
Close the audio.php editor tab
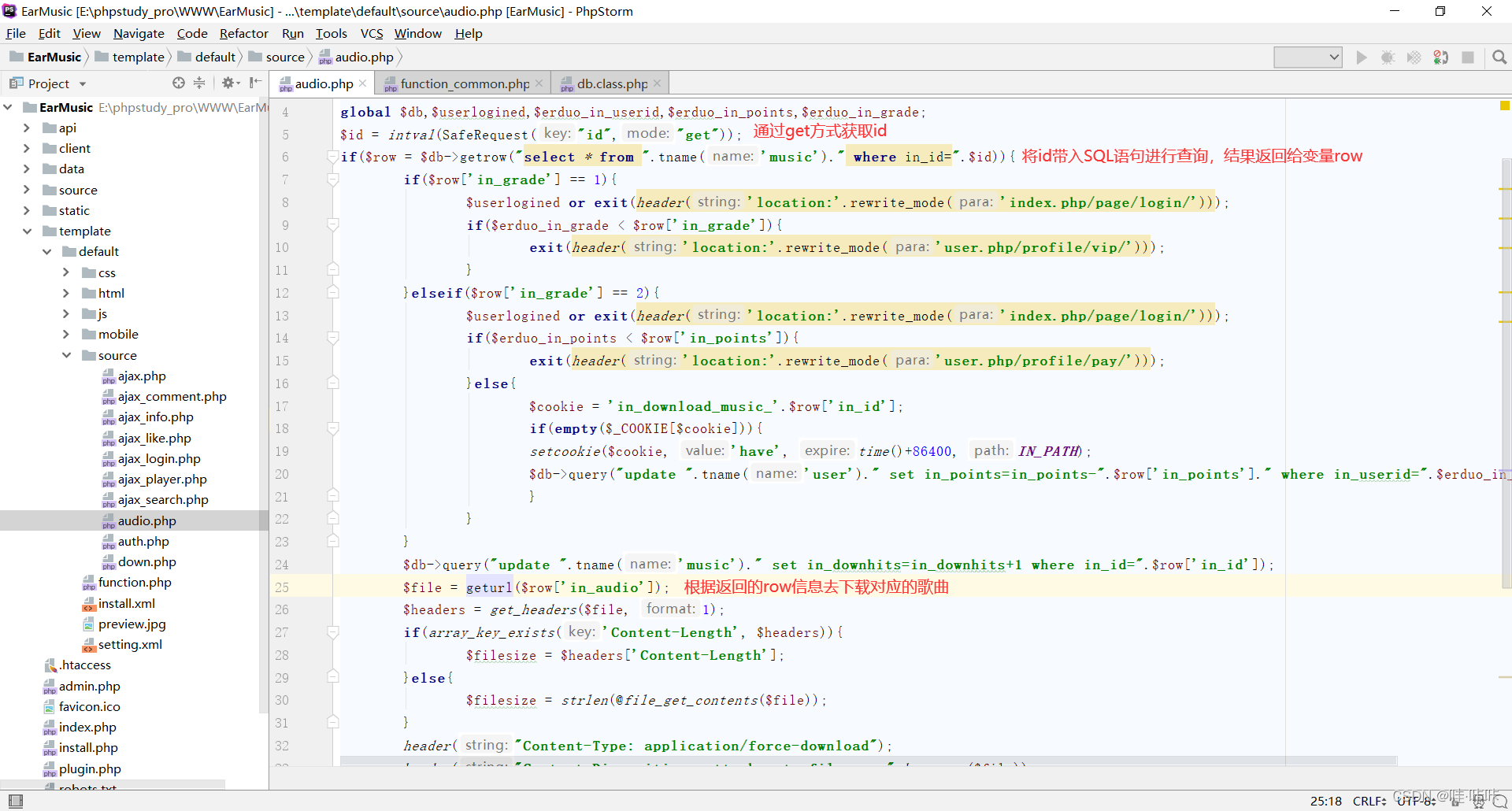(x=362, y=83)
